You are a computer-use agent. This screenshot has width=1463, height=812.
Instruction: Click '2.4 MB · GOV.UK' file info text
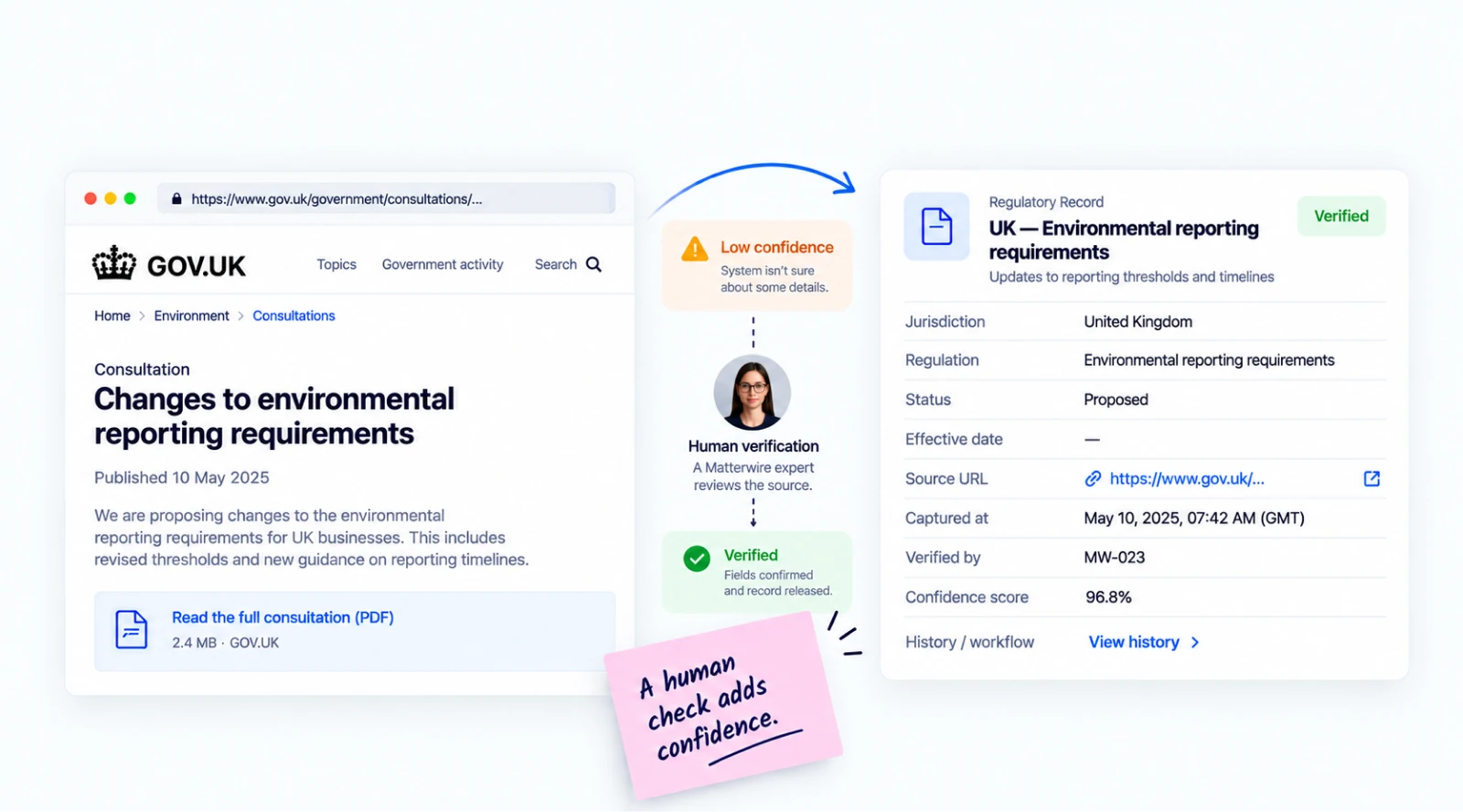coord(226,643)
